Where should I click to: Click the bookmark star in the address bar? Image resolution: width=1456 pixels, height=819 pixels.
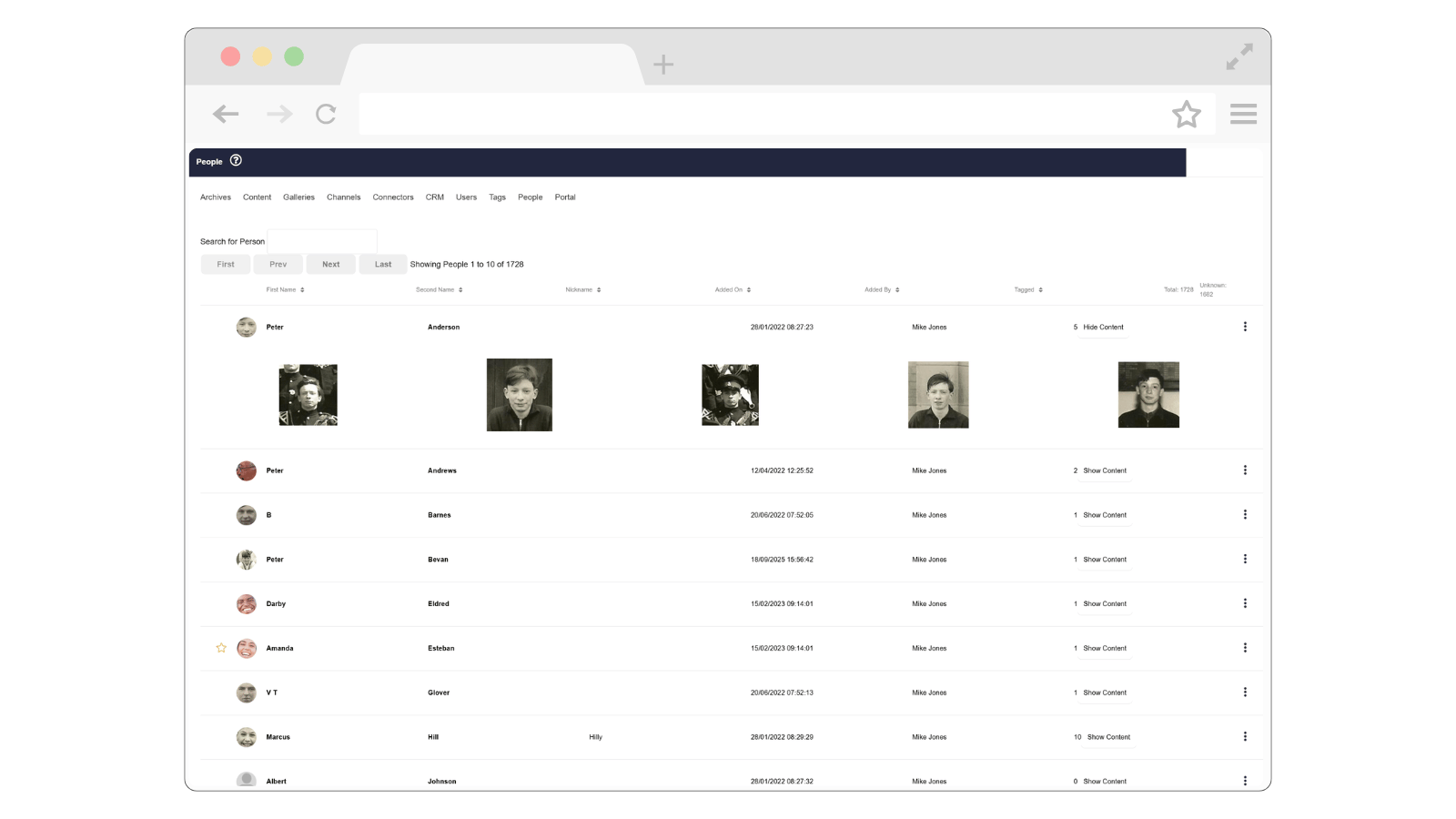coord(1187,114)
